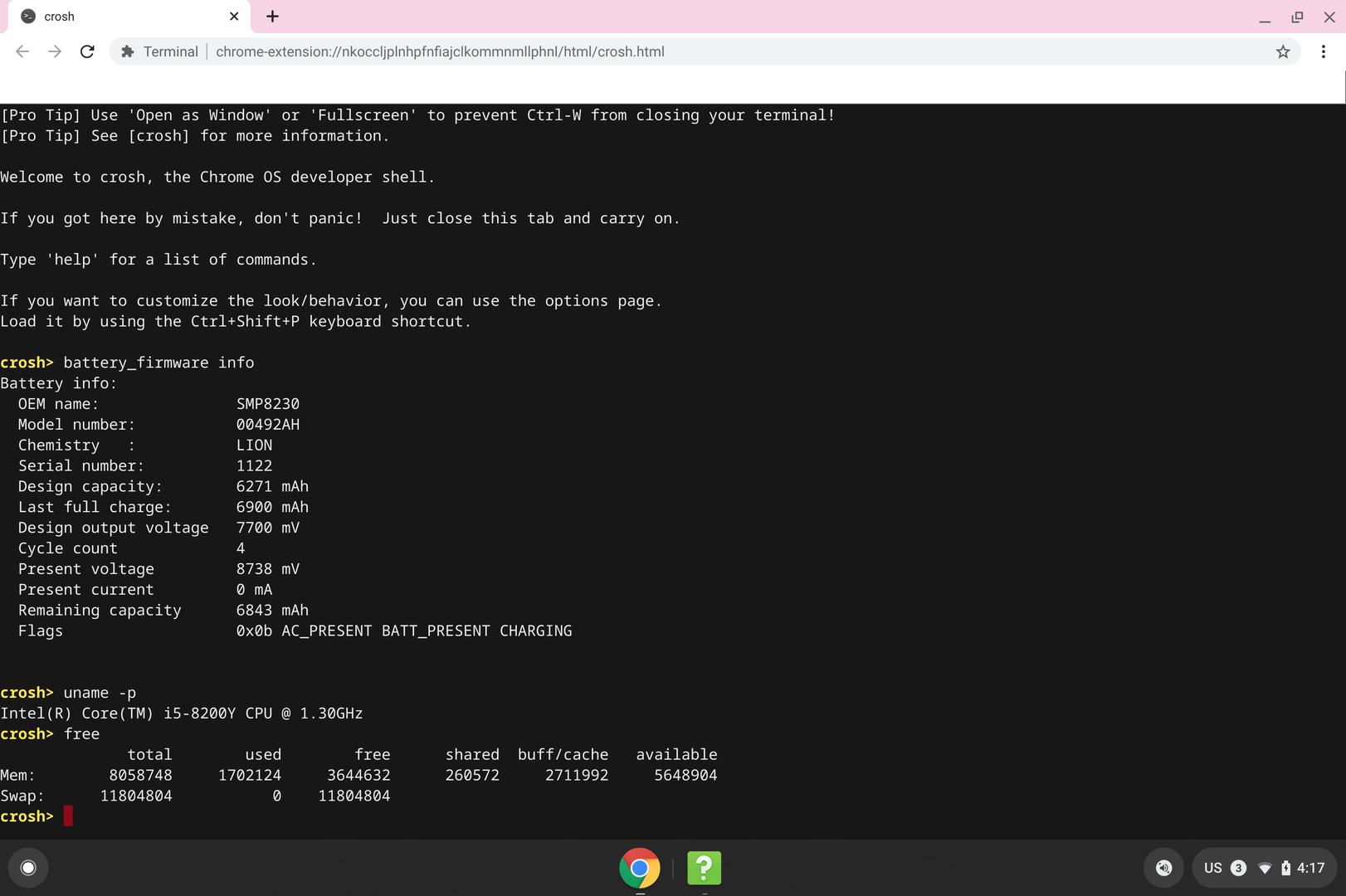Click the browser forward arrow

[x=55, y=51]
